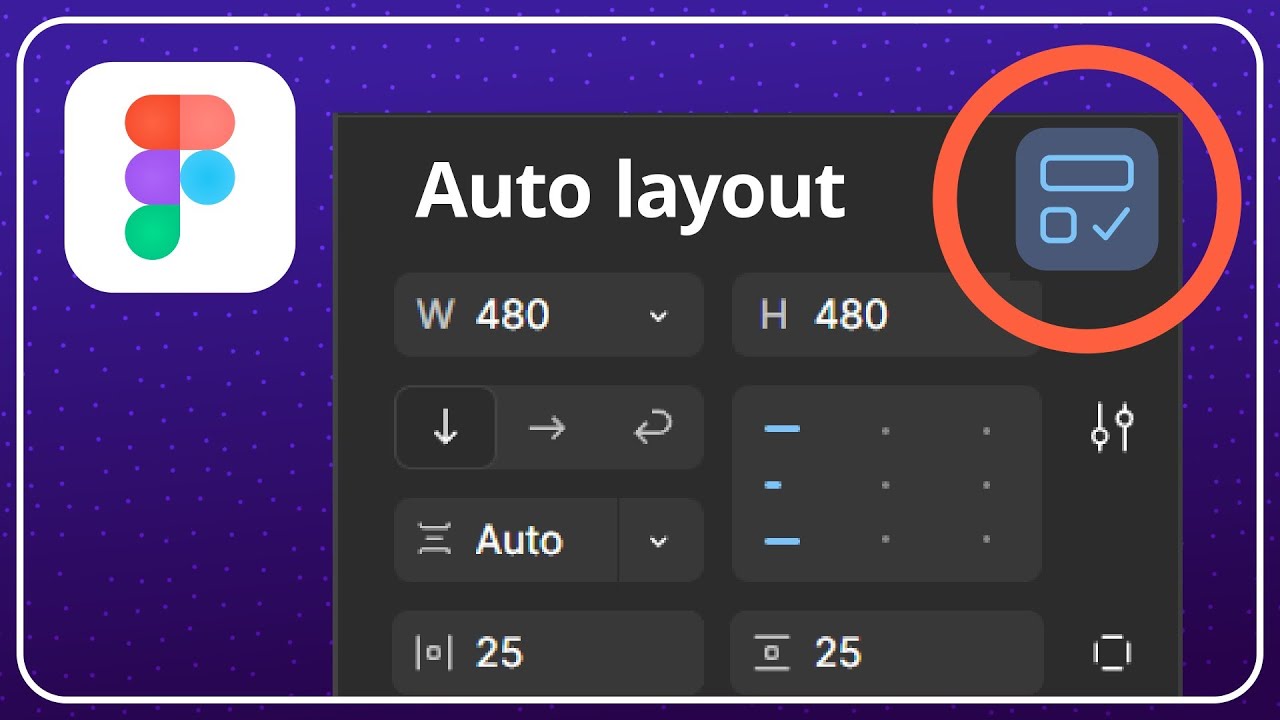Click the gap Auto spacing field
1280x720 pixels.
tap(506, 541)
